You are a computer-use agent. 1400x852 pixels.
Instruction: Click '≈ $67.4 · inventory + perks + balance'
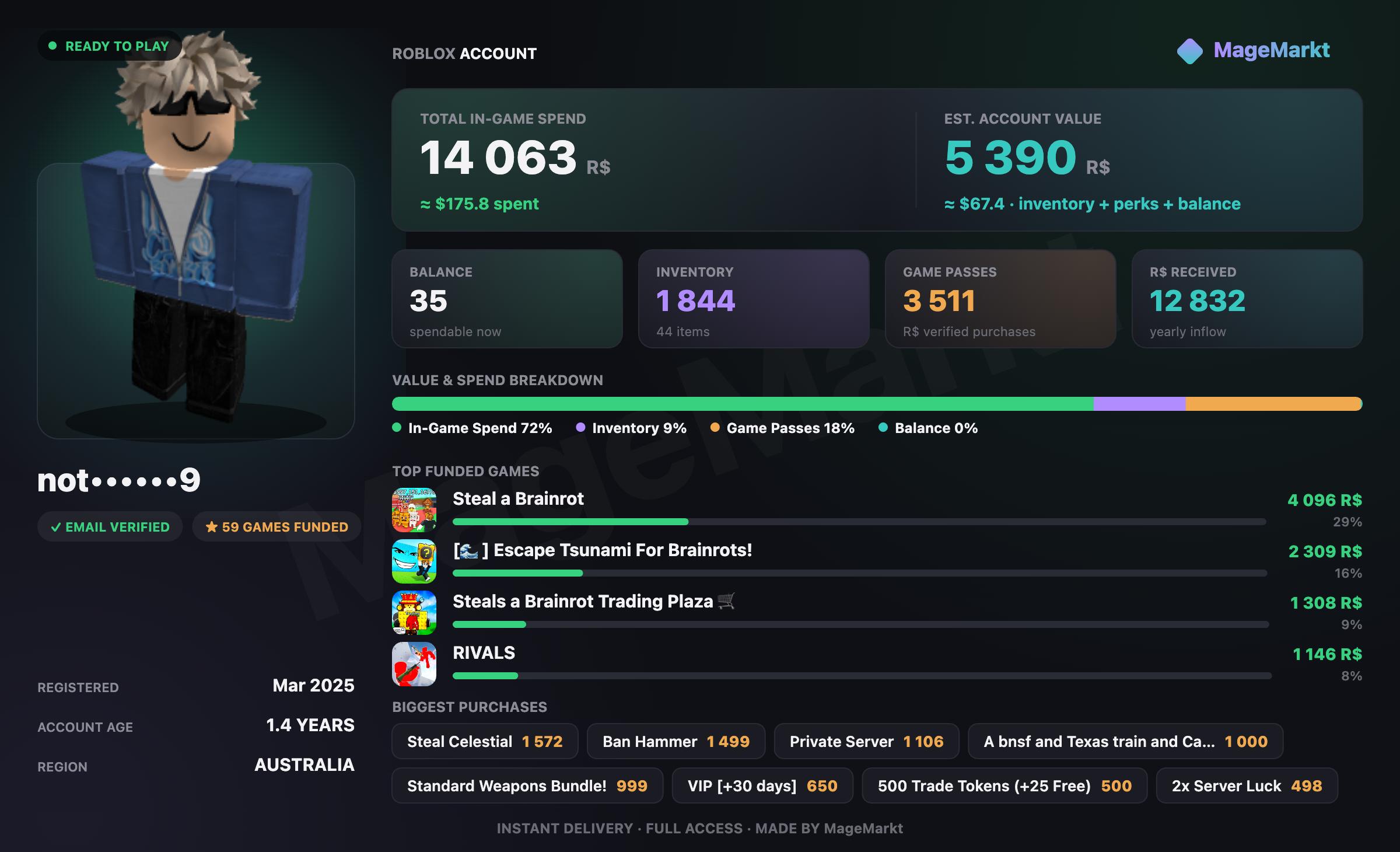coord(1093,204)
